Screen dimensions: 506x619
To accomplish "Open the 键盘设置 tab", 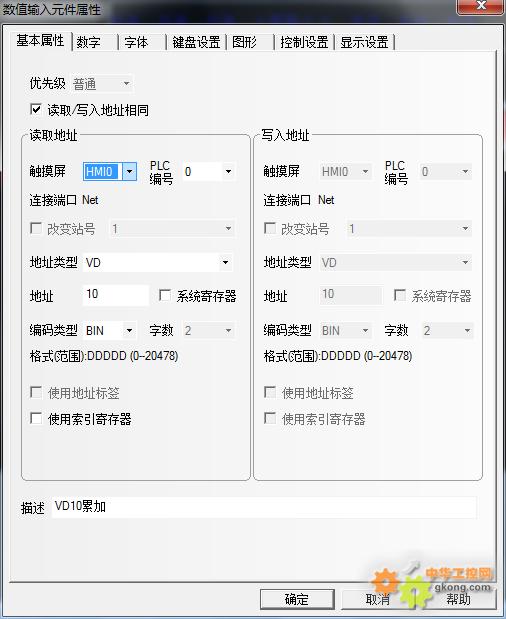I will [x=196, y=42].
